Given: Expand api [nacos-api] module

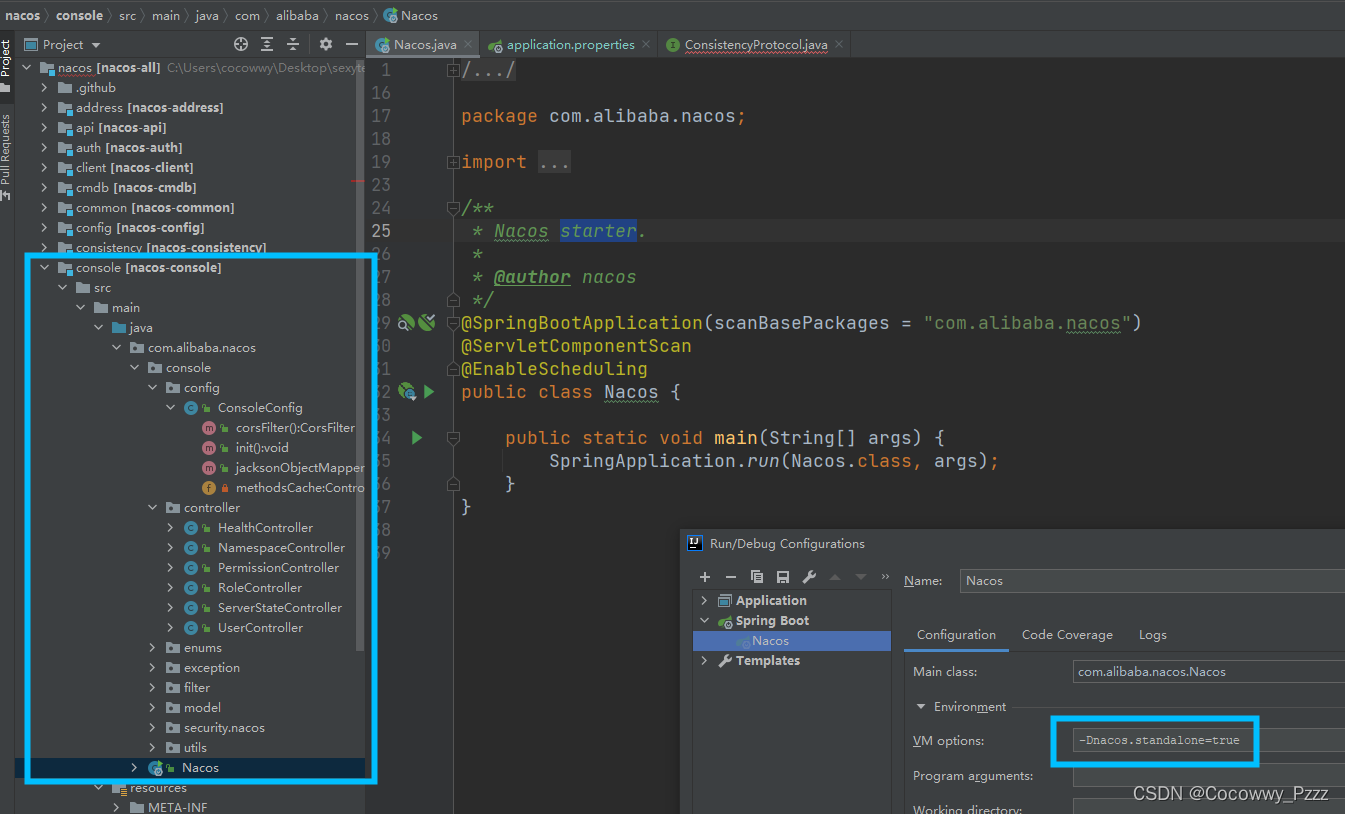Looking at the screenshot, I should (x=44, y=128).
